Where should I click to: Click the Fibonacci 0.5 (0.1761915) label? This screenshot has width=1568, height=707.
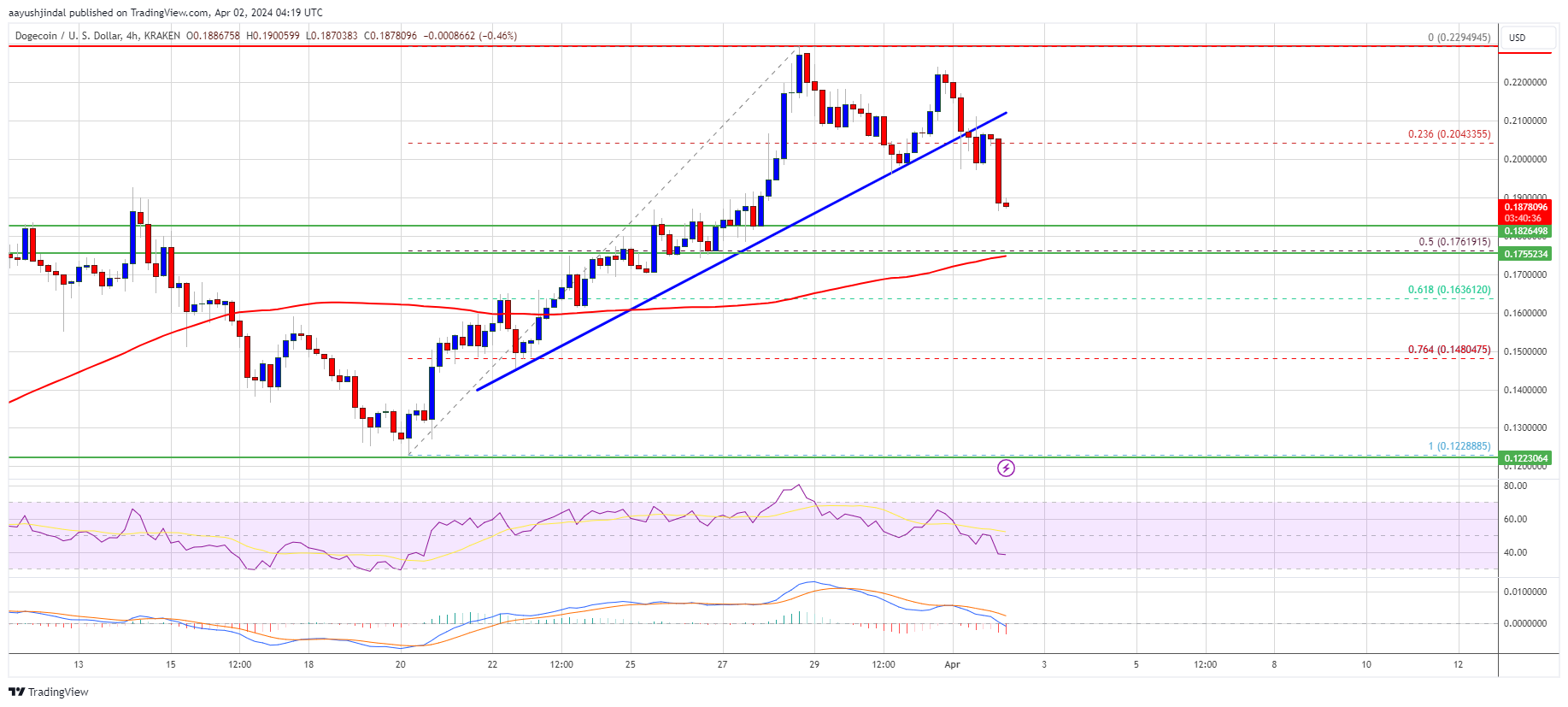tap(1454, 242)
